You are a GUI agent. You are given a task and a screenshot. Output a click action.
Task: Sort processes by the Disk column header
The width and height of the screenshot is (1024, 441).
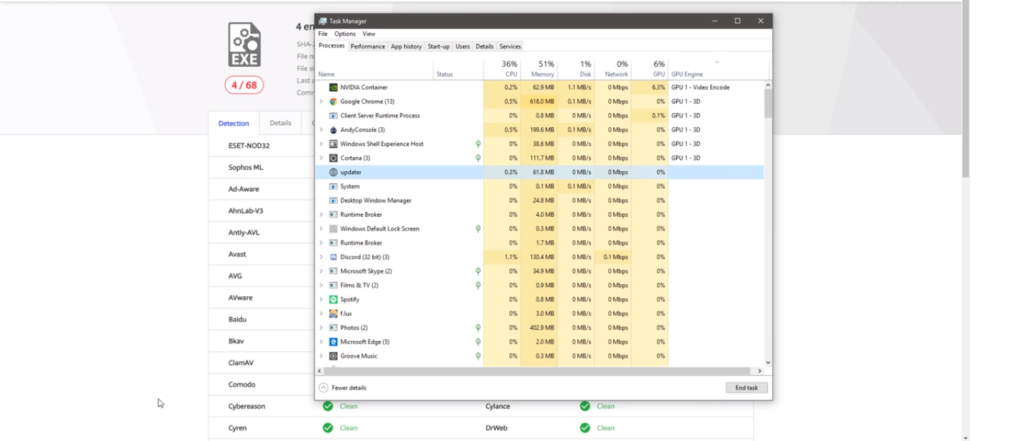point(576,69)
